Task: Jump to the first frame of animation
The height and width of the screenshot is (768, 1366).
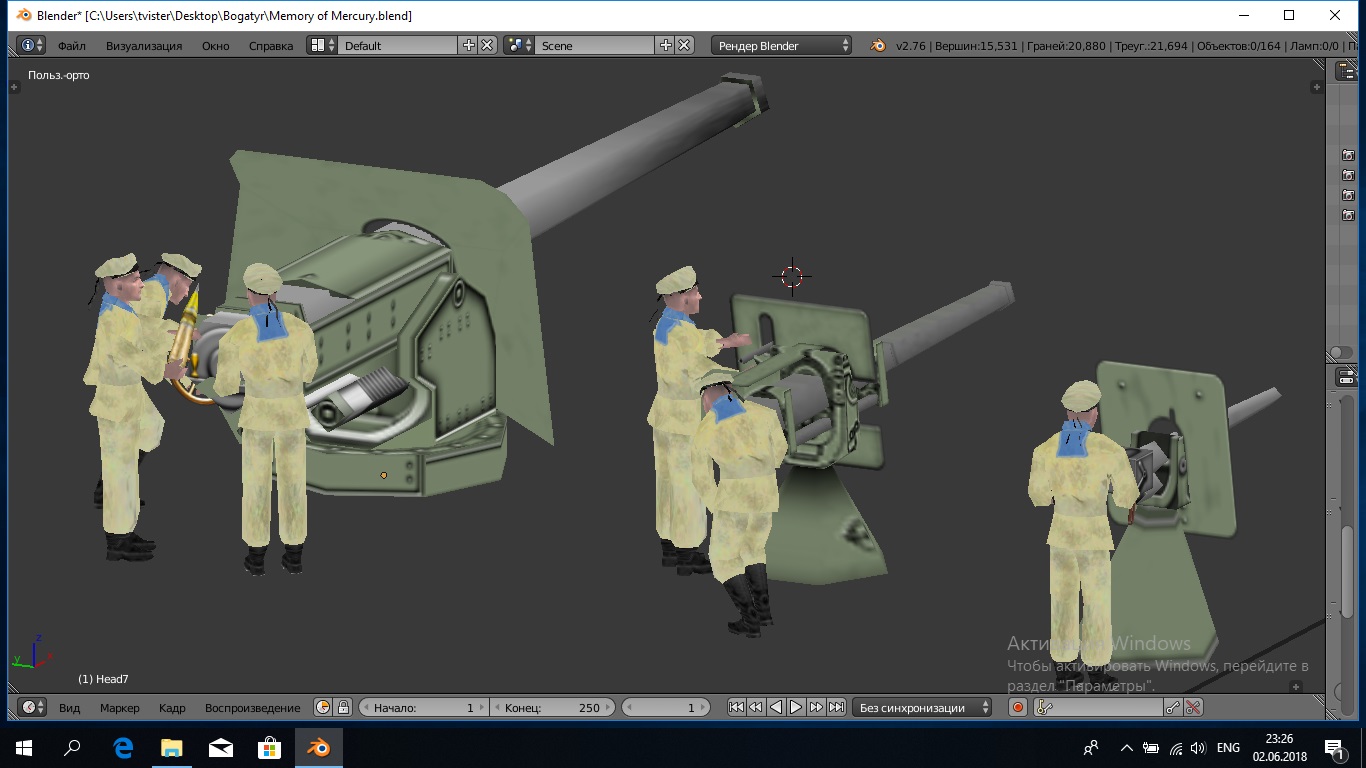Action: 736,707
